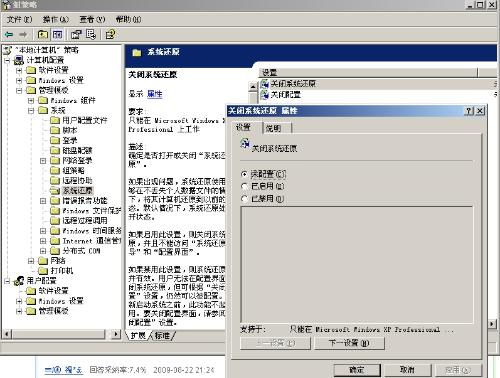The height and width of the screenshot is (378, 500).
Task: Click the folder icon of 磁盘配额
Action: [x=55, y=150]
